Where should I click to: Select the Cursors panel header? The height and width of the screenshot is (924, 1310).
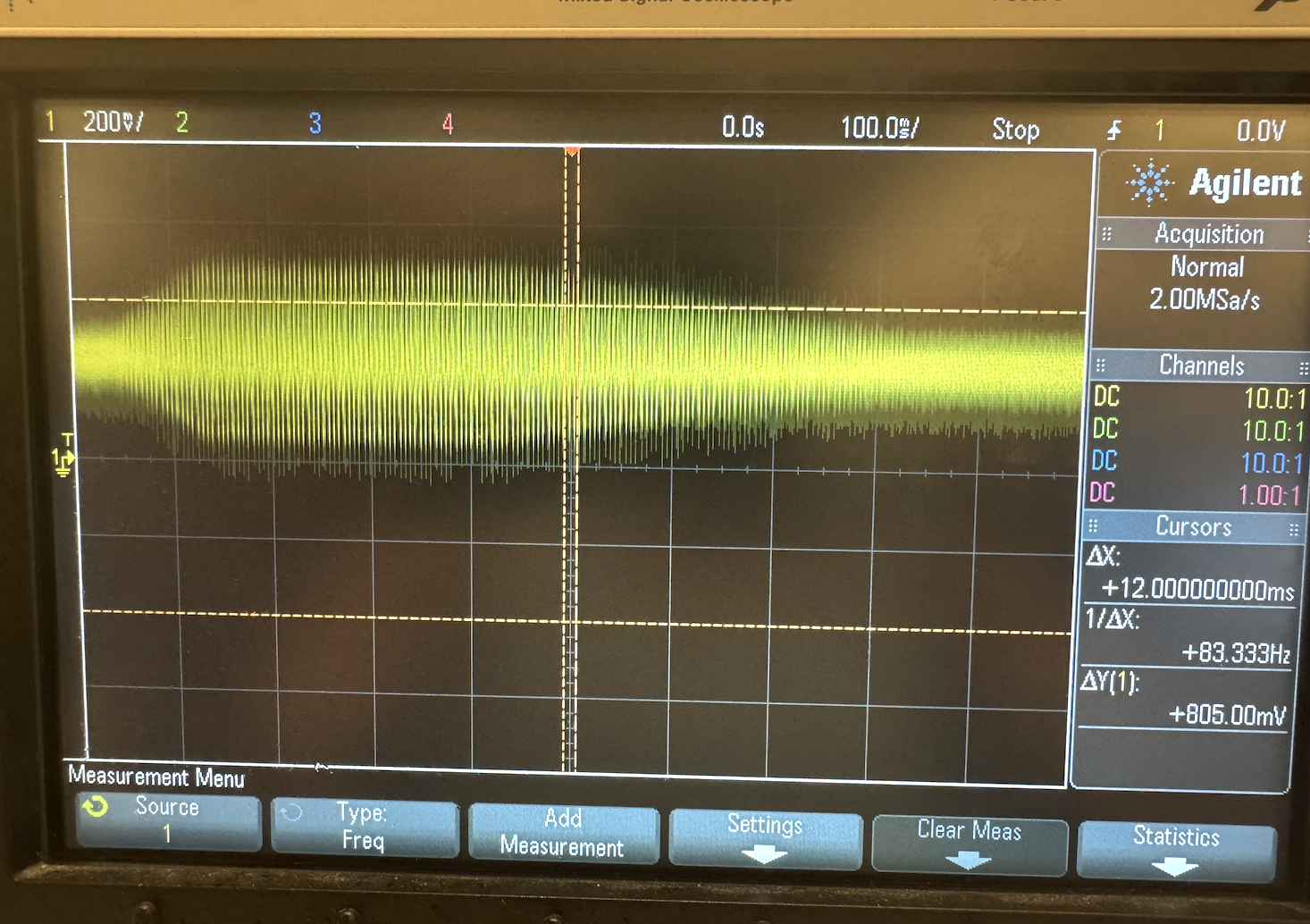click(1193, 526)
